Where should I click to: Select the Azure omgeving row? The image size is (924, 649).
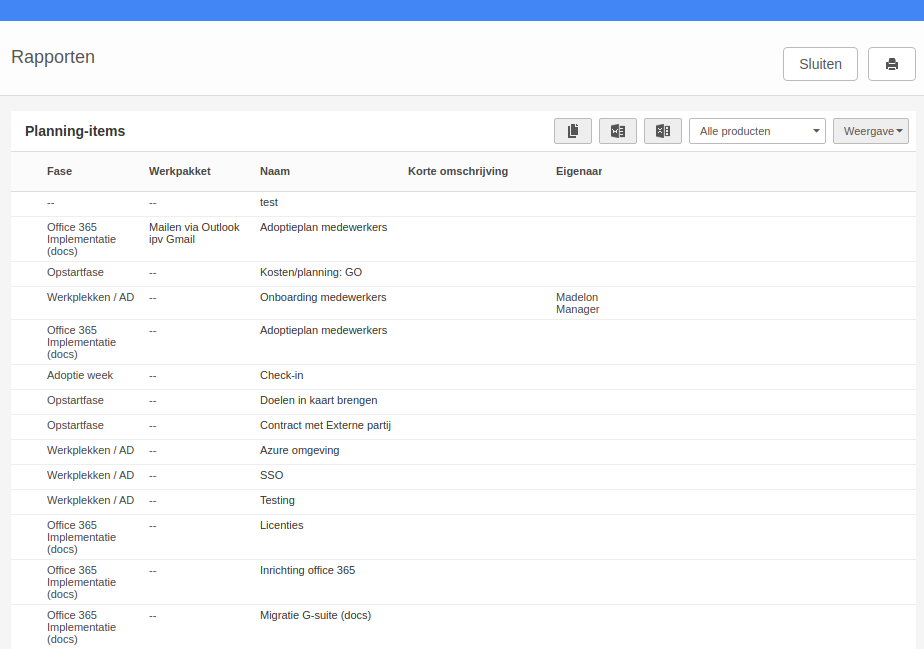coord(463,452)
